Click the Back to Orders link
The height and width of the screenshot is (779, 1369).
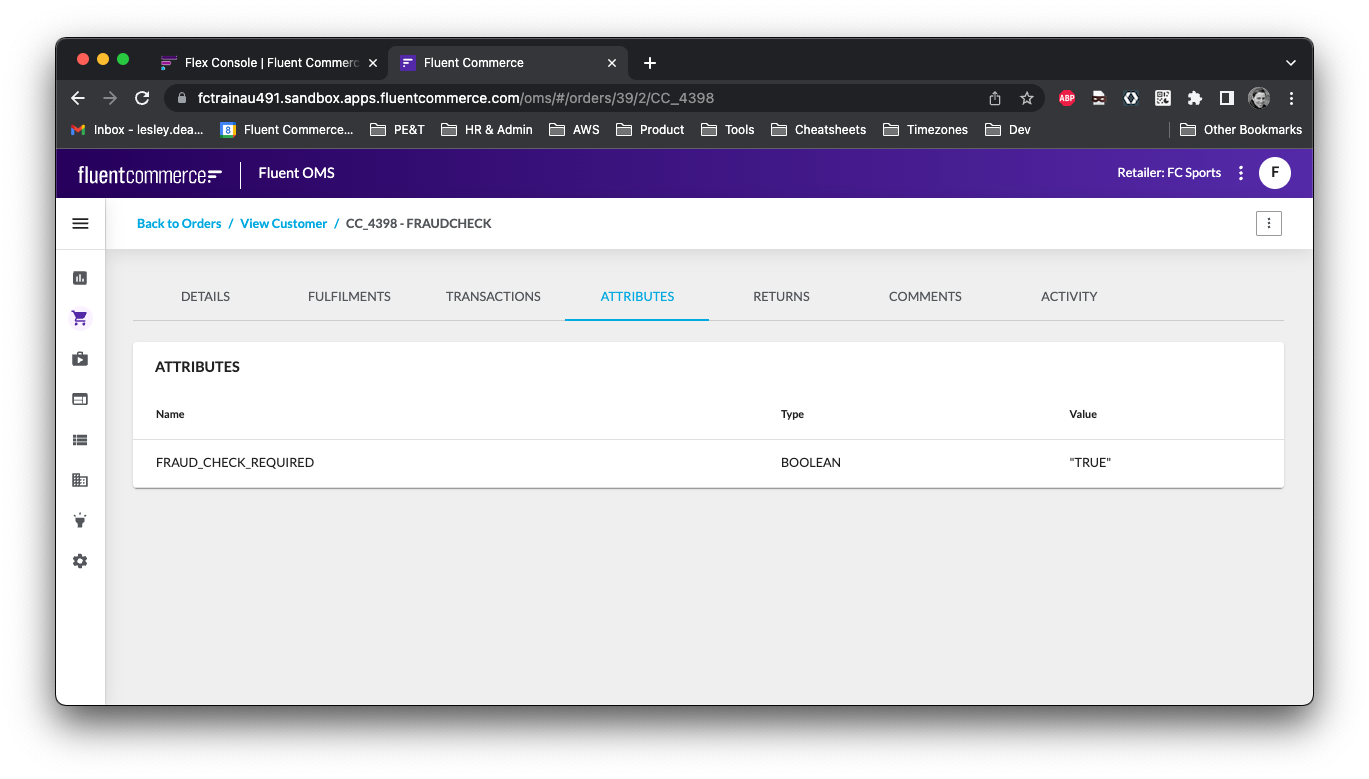coord(179,224)
